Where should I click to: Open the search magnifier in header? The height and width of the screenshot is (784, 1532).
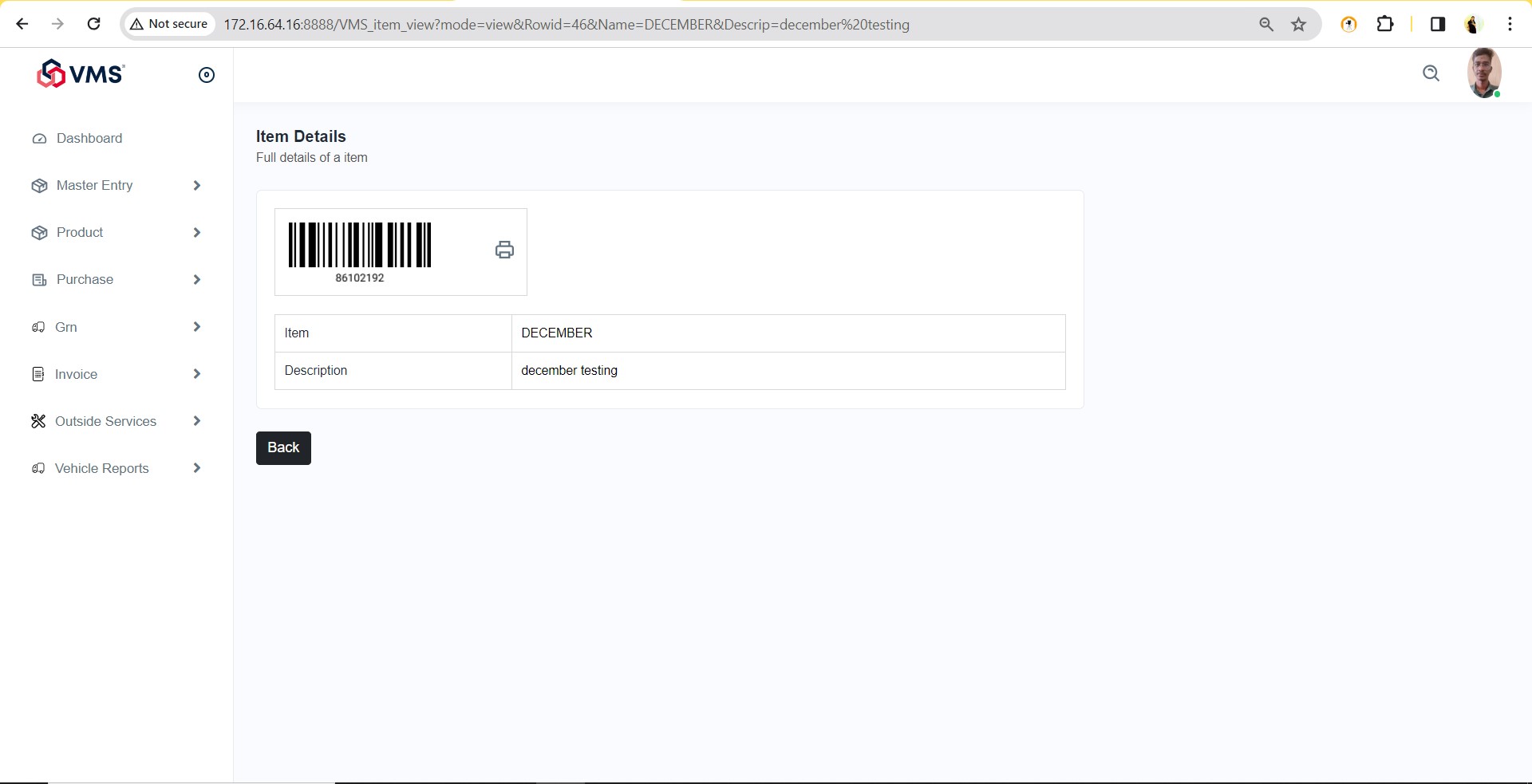1431,74
